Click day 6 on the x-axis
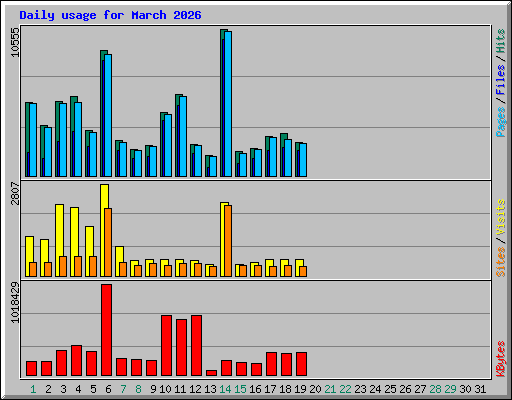This screenshot has height=400, width=512. tap(108, 389)
